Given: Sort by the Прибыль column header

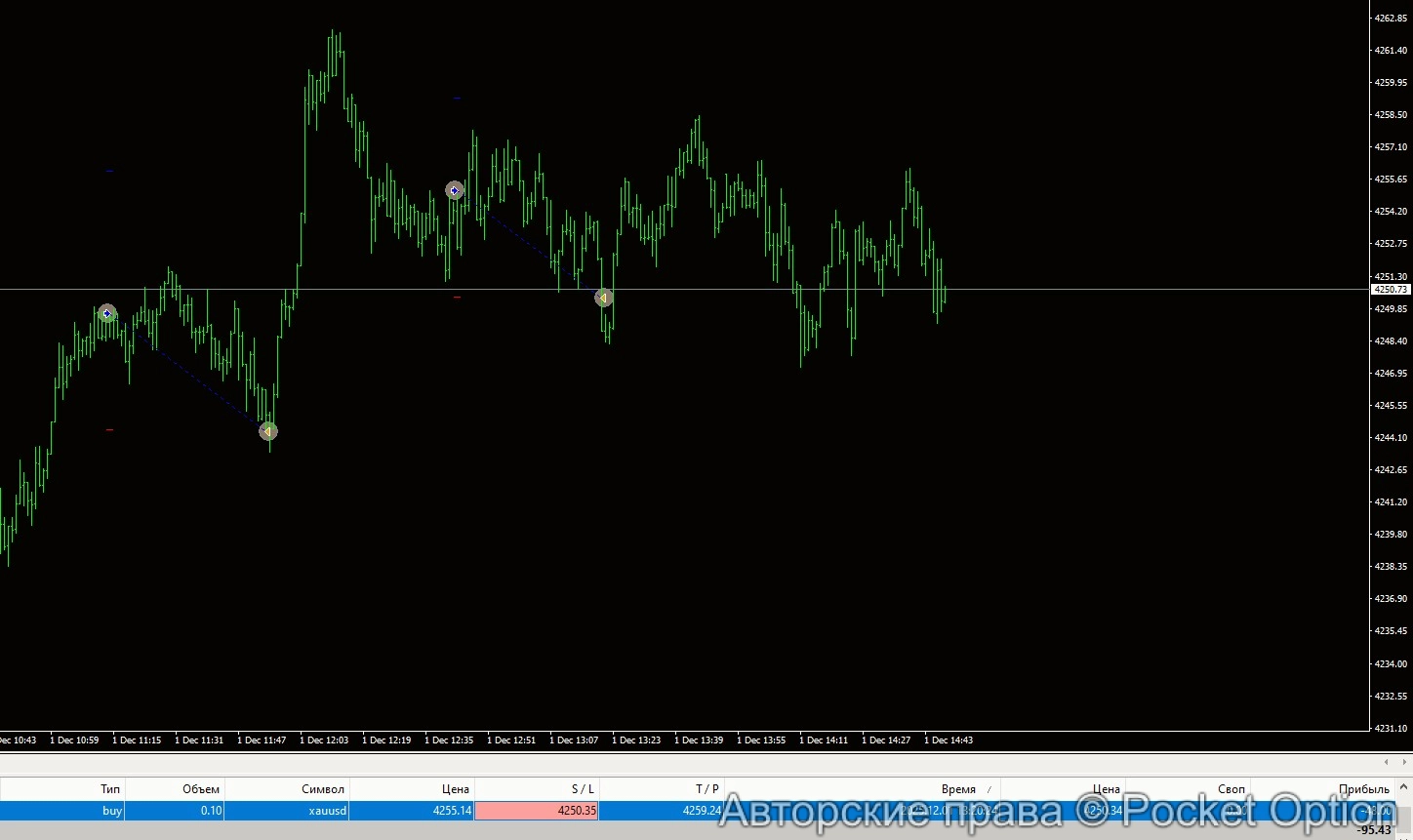Looking at the screenshot, I should [1363, 789].
